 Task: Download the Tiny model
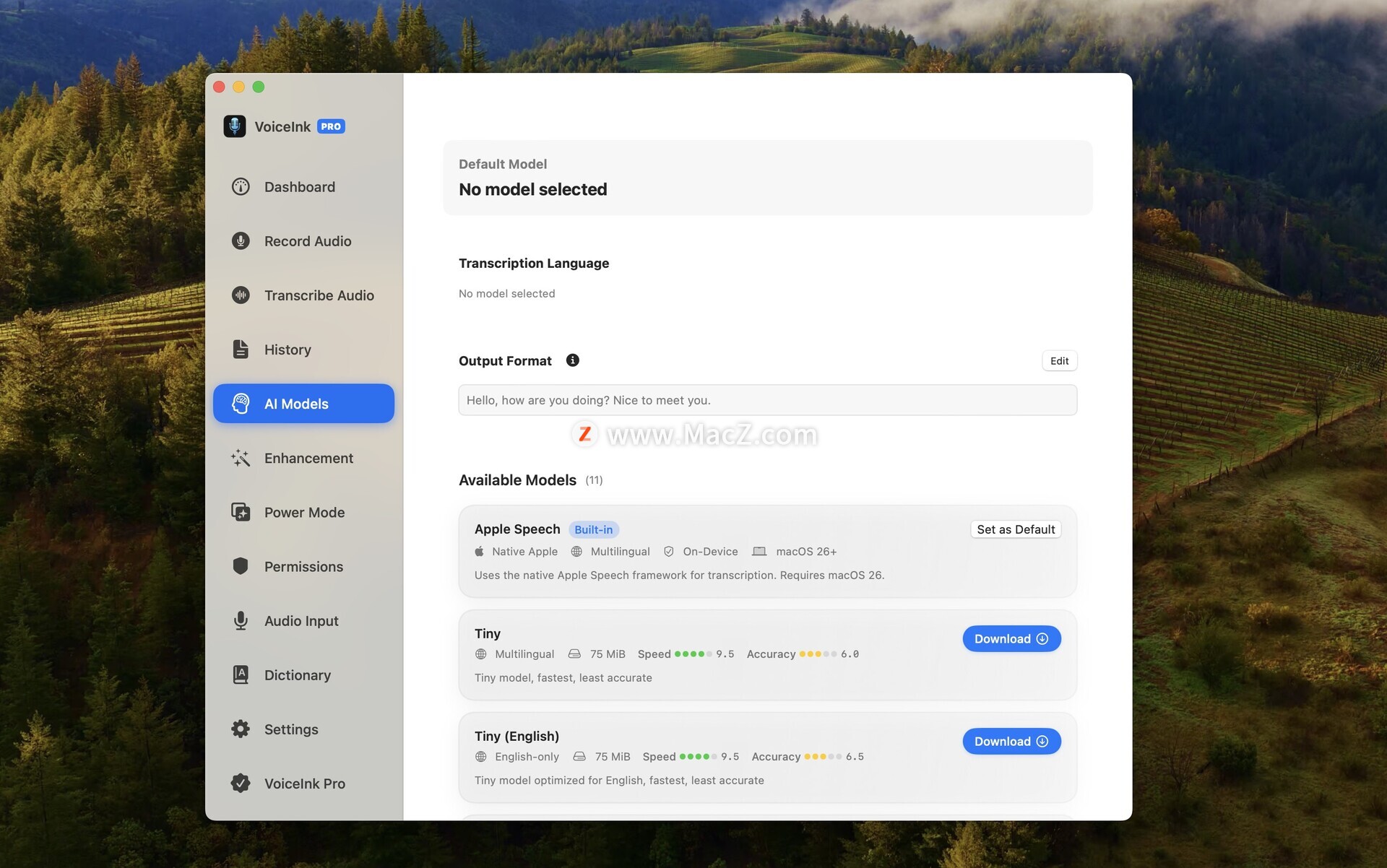1011,639
